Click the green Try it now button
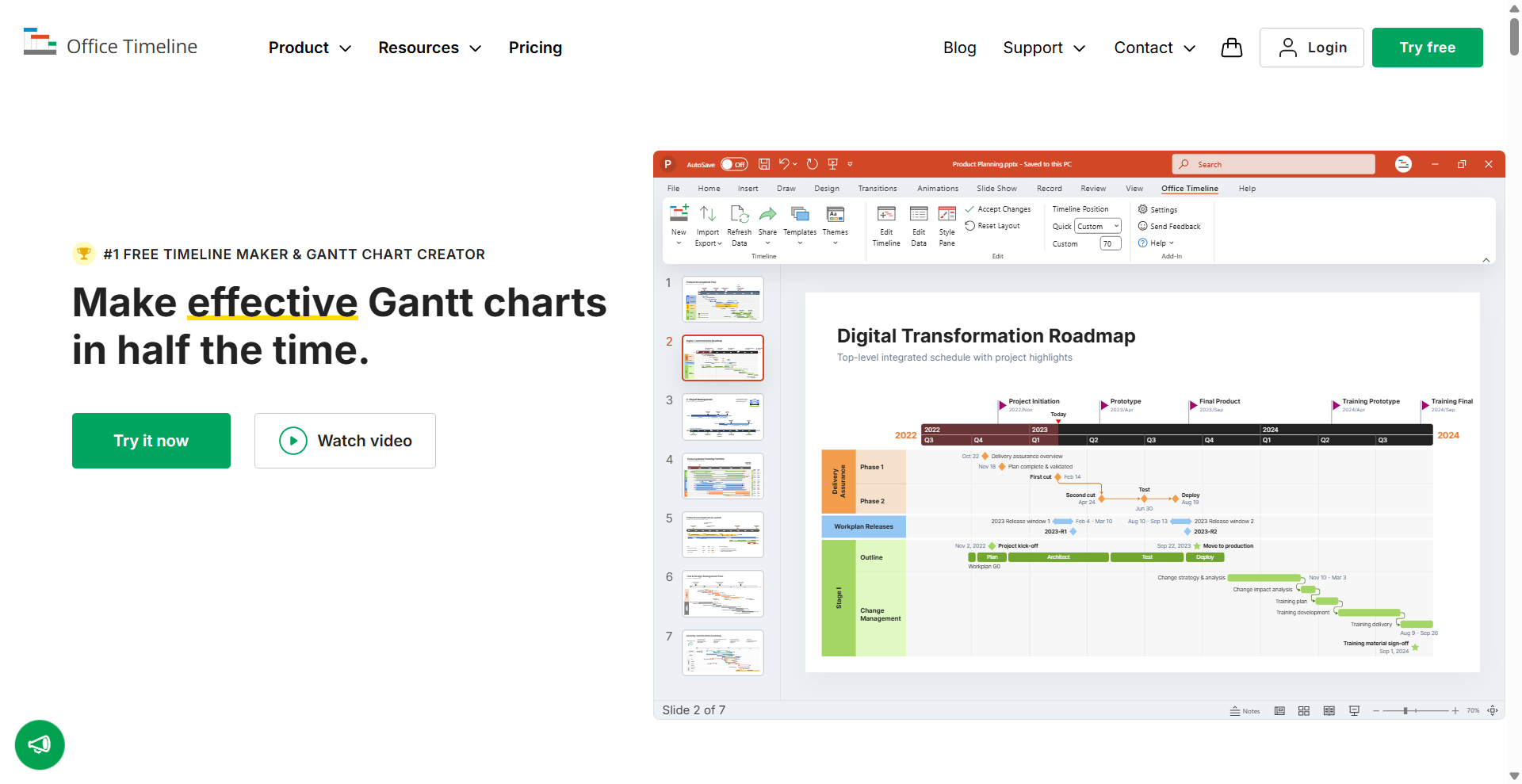The height and width of the screenshot is (784, 1522). 151,441
